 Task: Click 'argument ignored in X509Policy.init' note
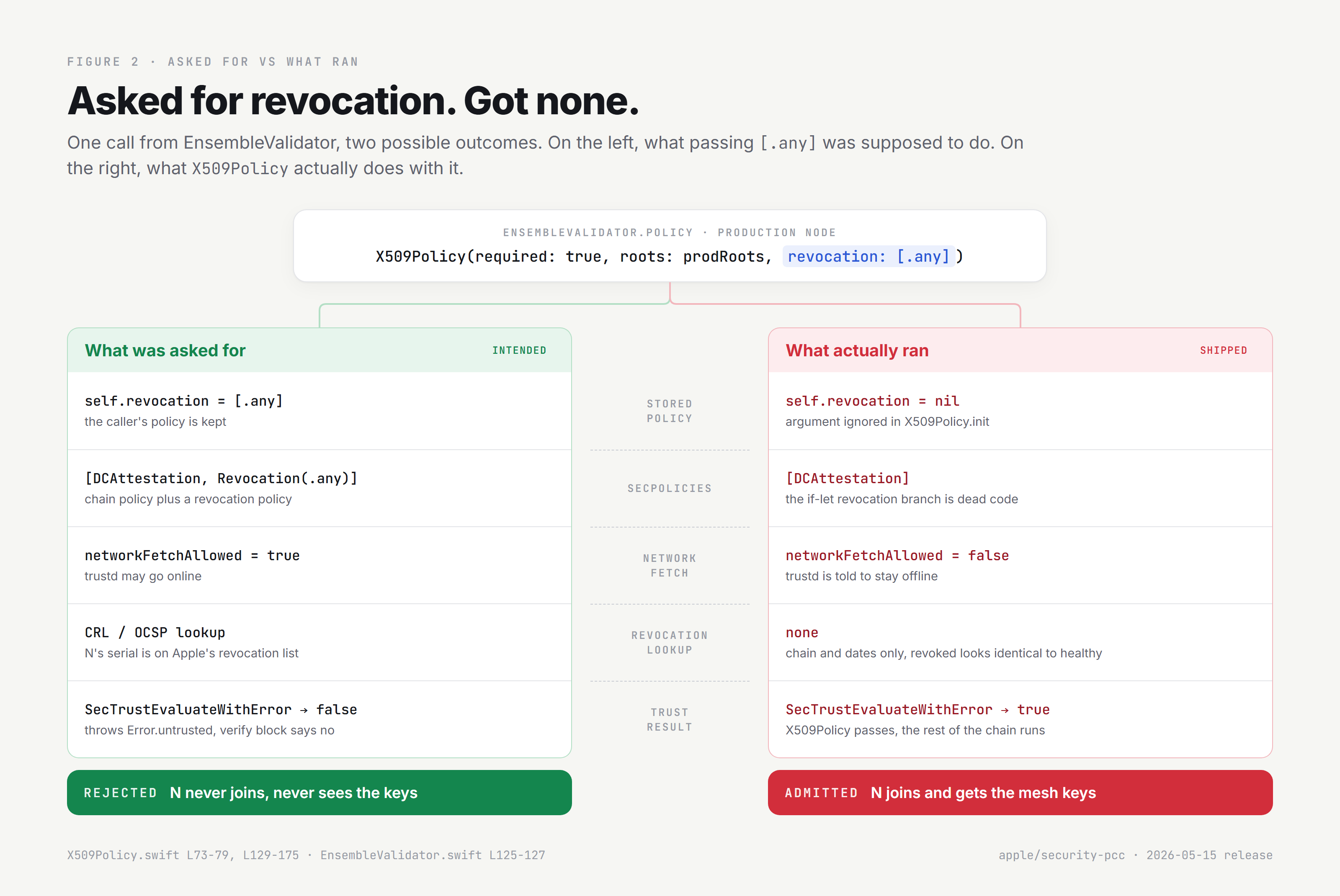[x=887, y=422]
